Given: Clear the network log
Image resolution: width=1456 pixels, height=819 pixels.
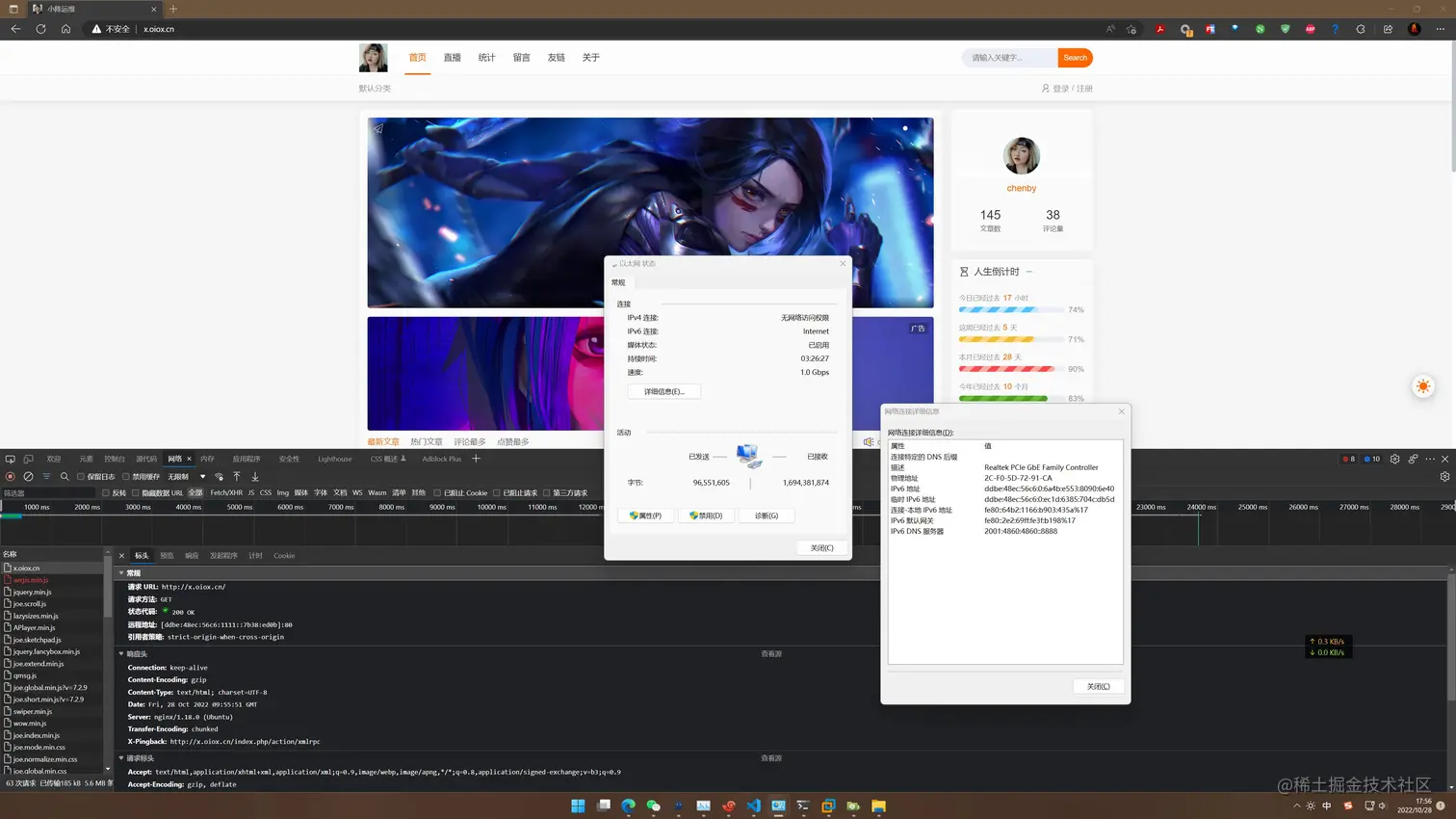Looking at the screenshot, I should tap(28, 476).
